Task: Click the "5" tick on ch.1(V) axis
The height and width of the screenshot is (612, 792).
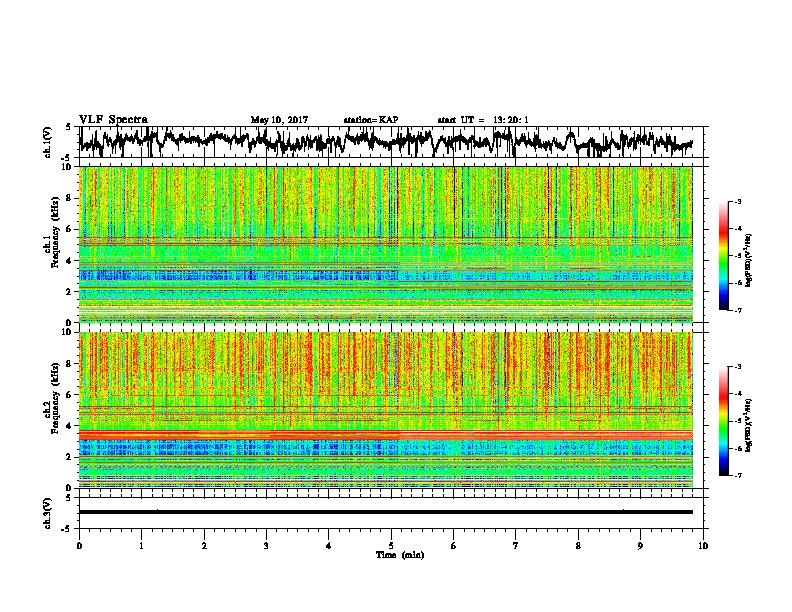Action: [x=69, y=127]
